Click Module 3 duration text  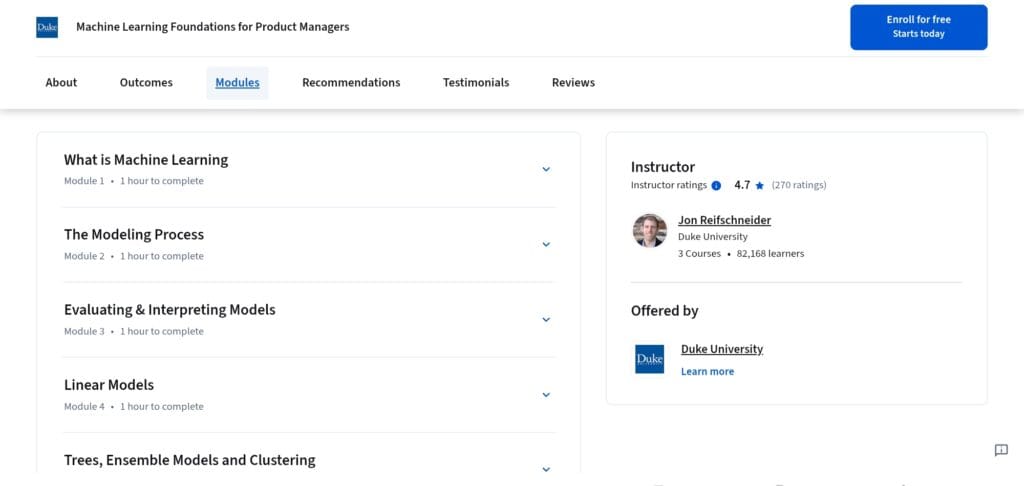(x=162, y=331)
